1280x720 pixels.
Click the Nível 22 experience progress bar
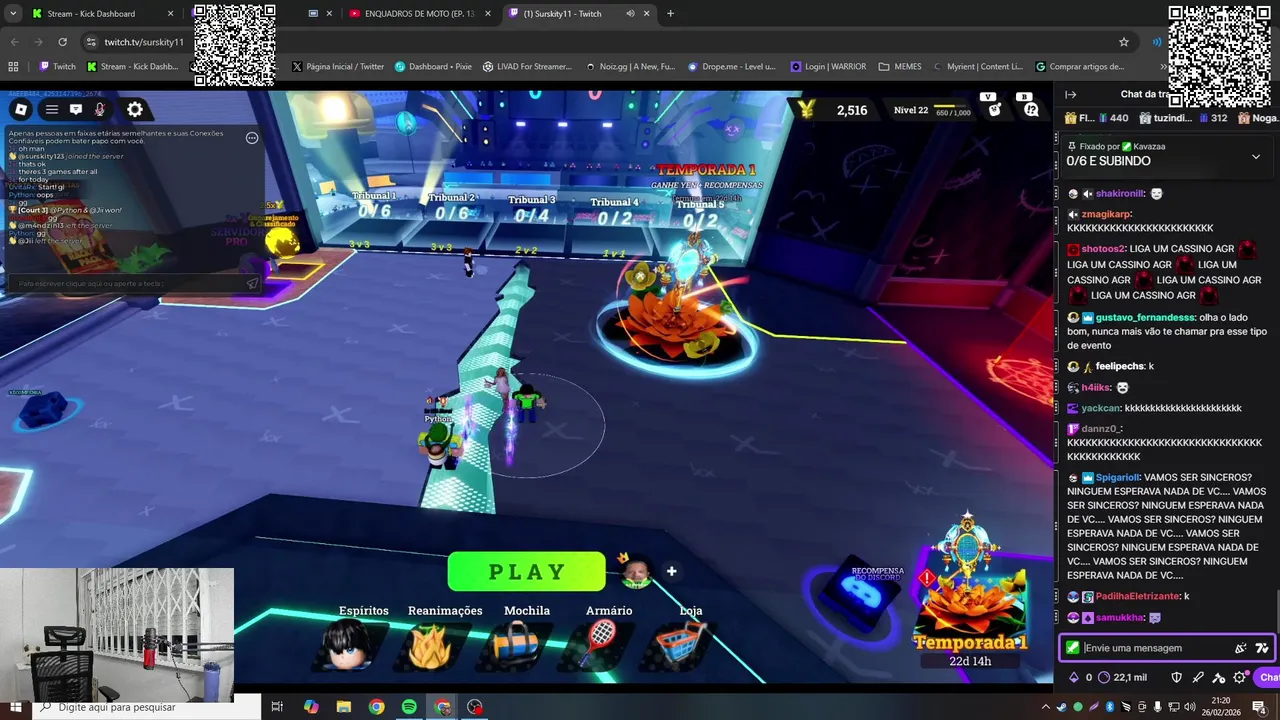pos(952,107)
